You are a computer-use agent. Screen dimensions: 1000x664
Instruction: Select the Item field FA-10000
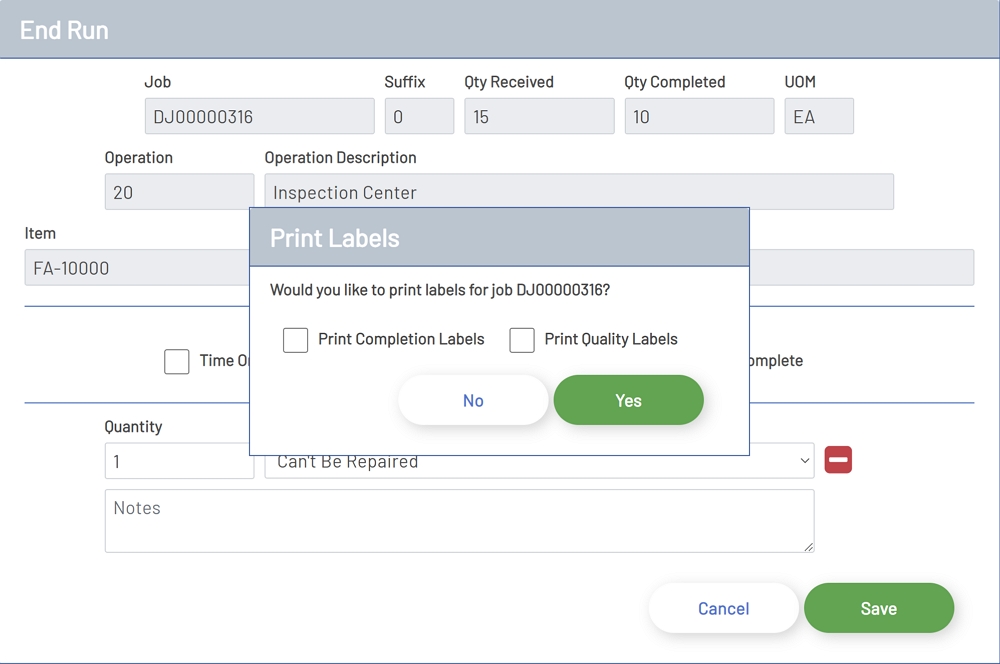[x=136, y=268]
